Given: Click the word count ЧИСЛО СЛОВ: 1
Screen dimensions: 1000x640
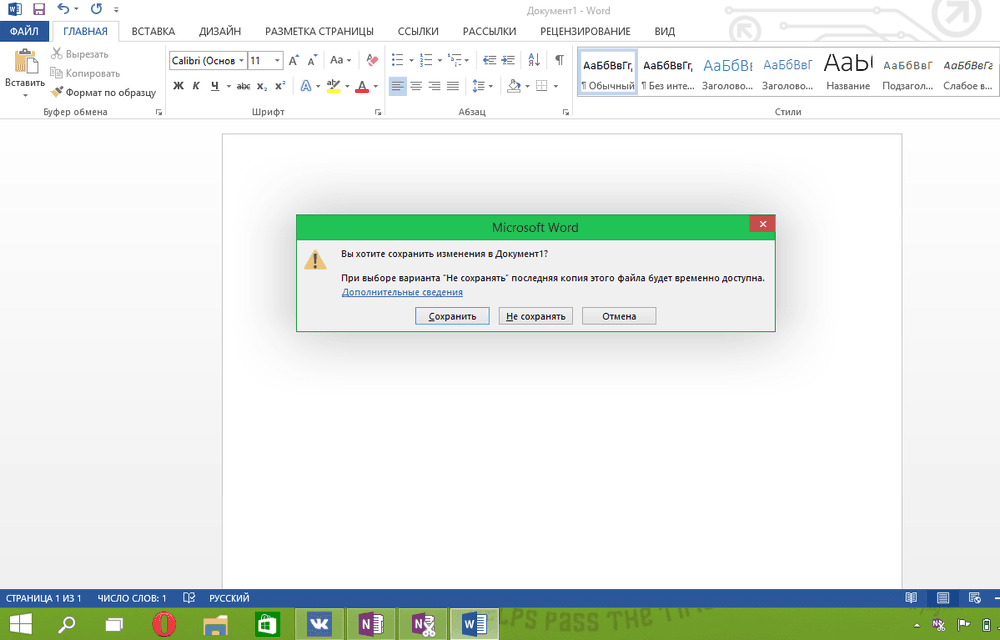Looking at the screenshot, I should (x=132, y=598).
